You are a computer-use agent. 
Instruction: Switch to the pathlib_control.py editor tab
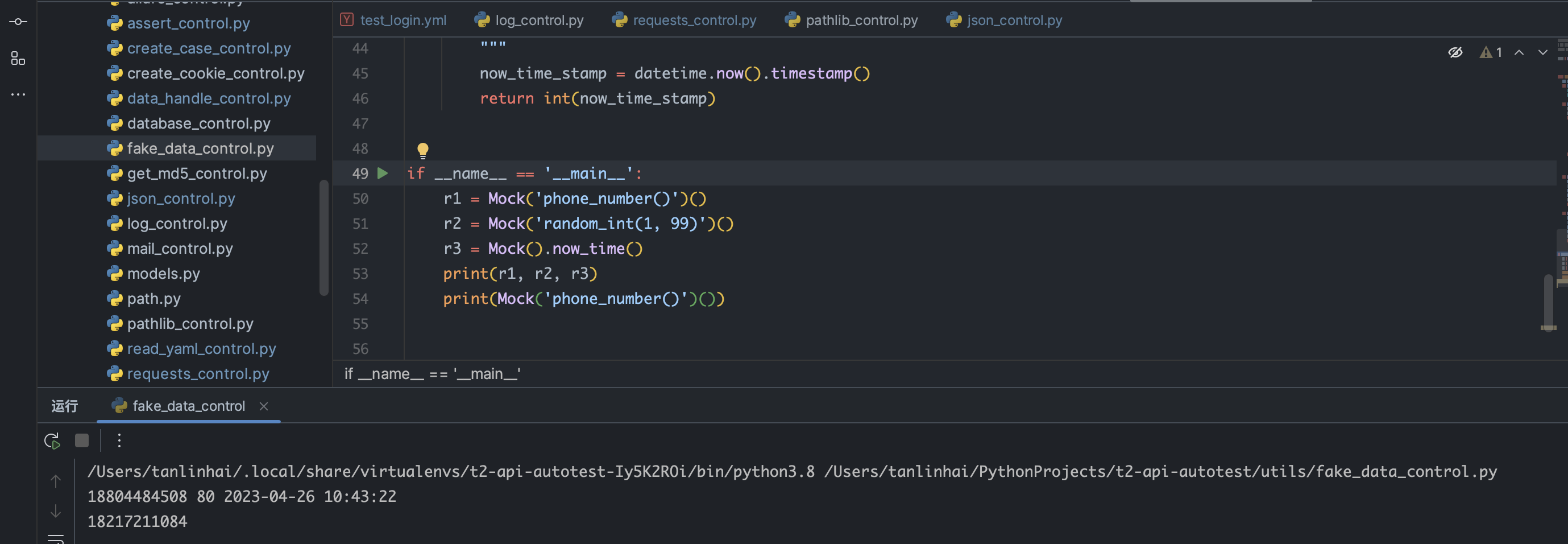851,20
